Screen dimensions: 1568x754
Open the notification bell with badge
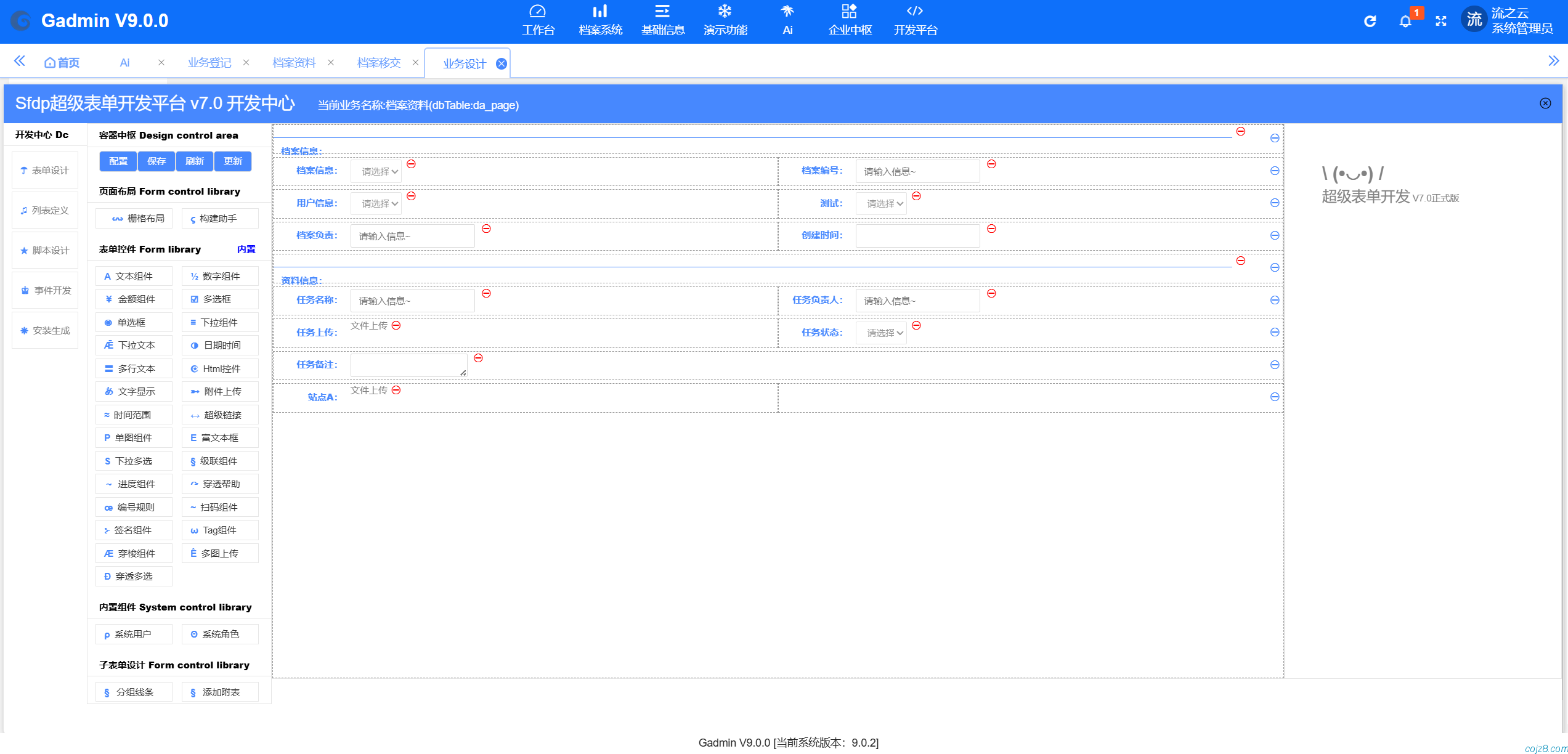pos(1405,22)
